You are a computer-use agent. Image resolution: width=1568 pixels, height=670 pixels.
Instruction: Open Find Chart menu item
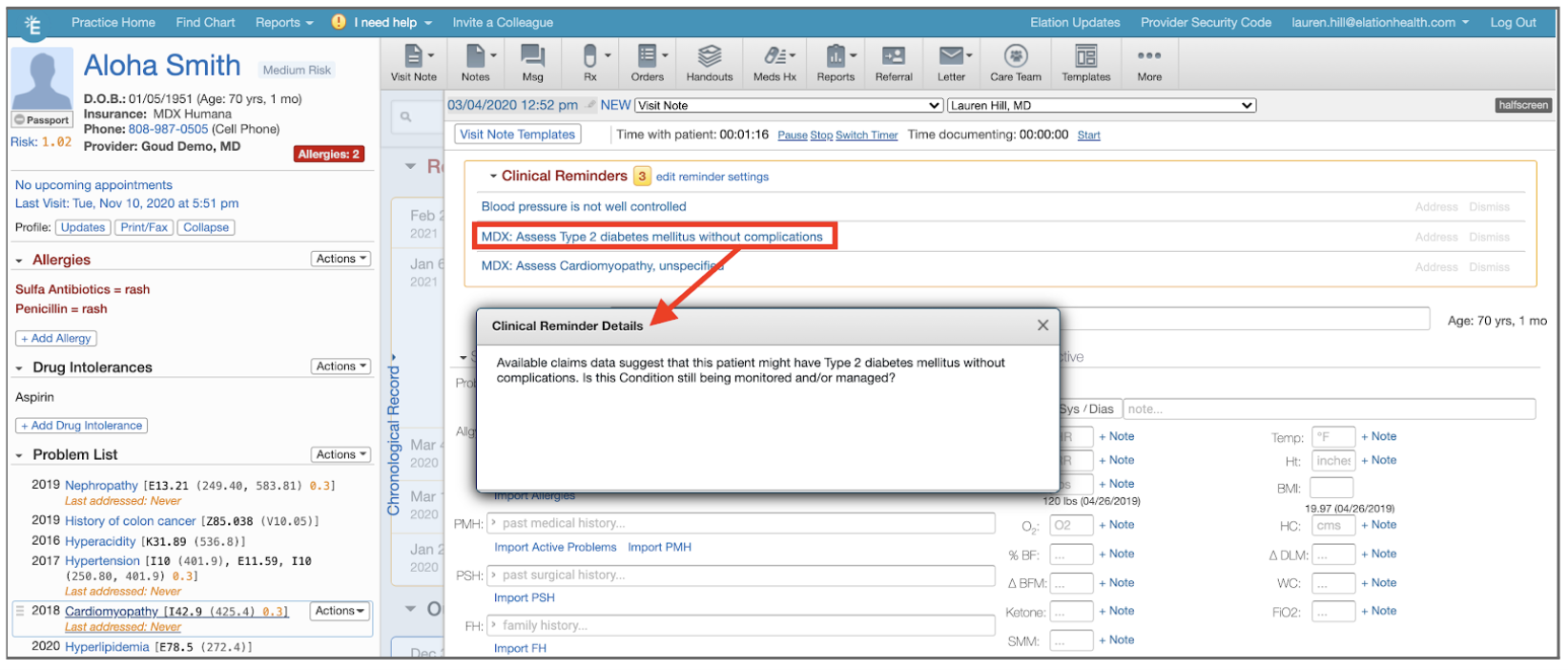point(205,22)
